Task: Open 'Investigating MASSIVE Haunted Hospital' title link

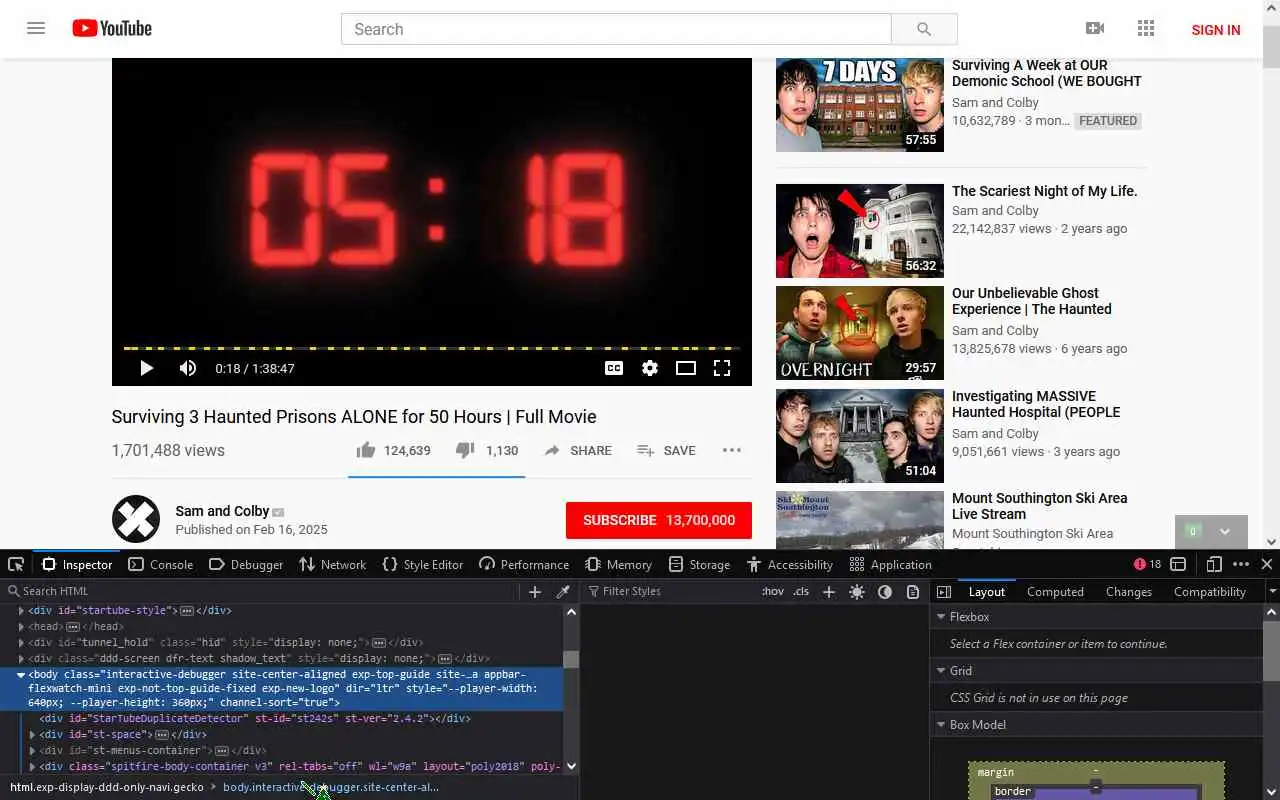Action: click(1036, 404)
